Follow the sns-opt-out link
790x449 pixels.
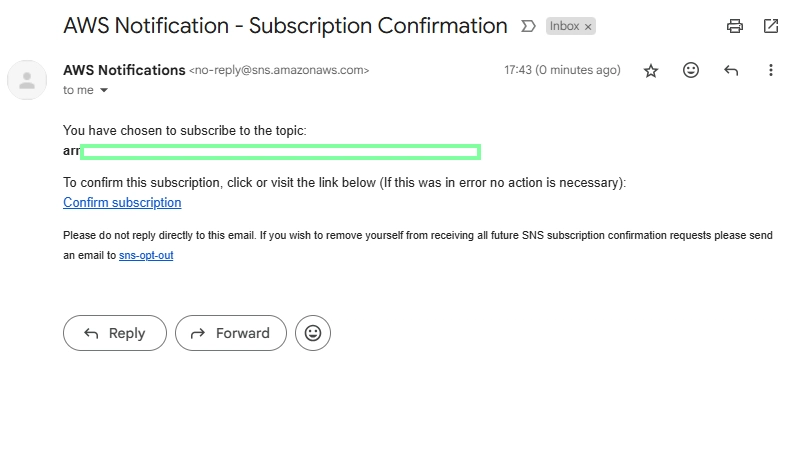click(146, 255)
